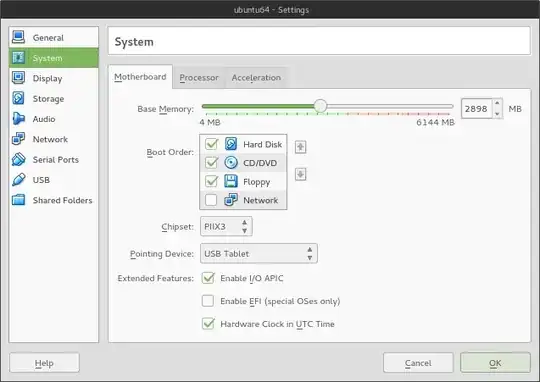This screenshot has width=540, height=382.
Task: Click the Base Memory slider handle
Action: pos(320,106)
